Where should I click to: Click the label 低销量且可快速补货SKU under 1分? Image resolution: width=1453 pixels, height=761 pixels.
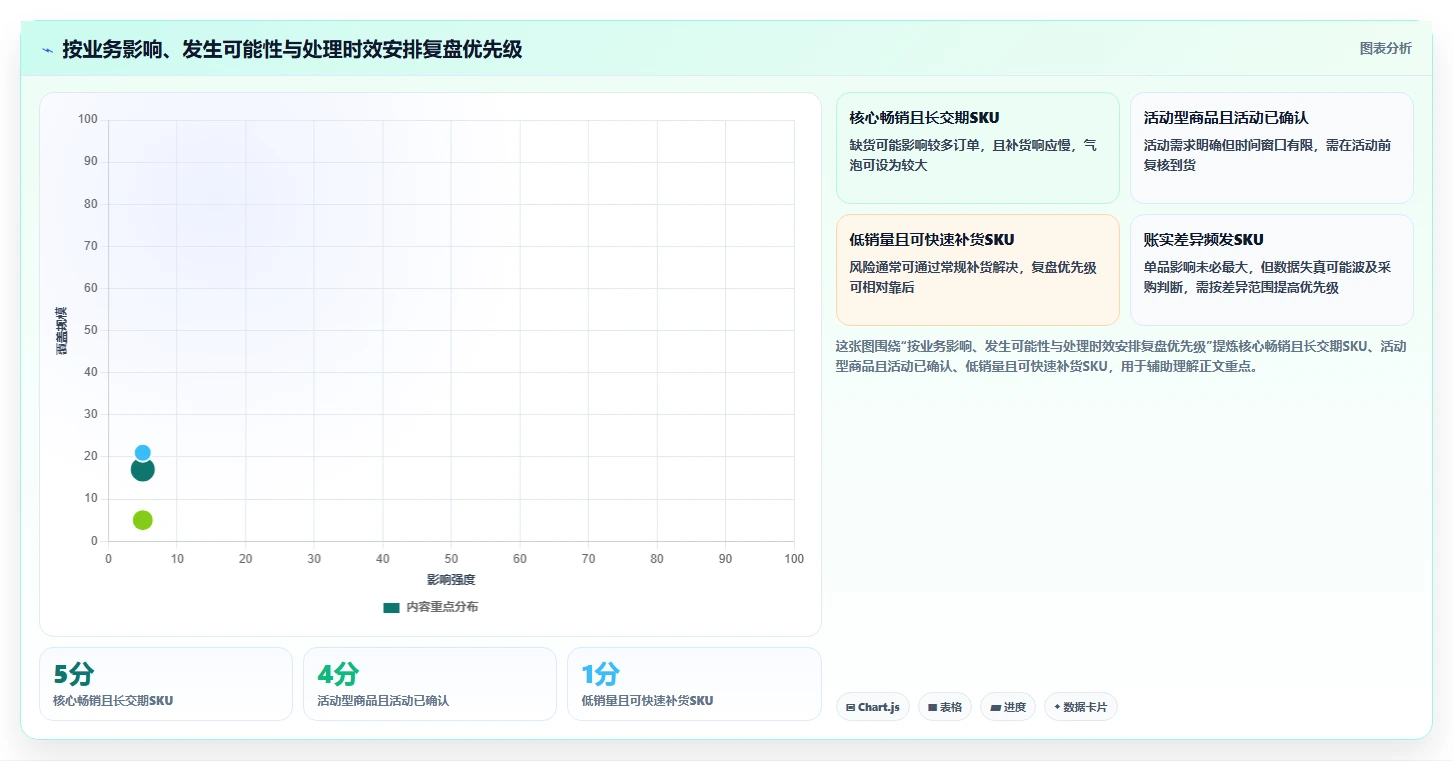[647, 701]
